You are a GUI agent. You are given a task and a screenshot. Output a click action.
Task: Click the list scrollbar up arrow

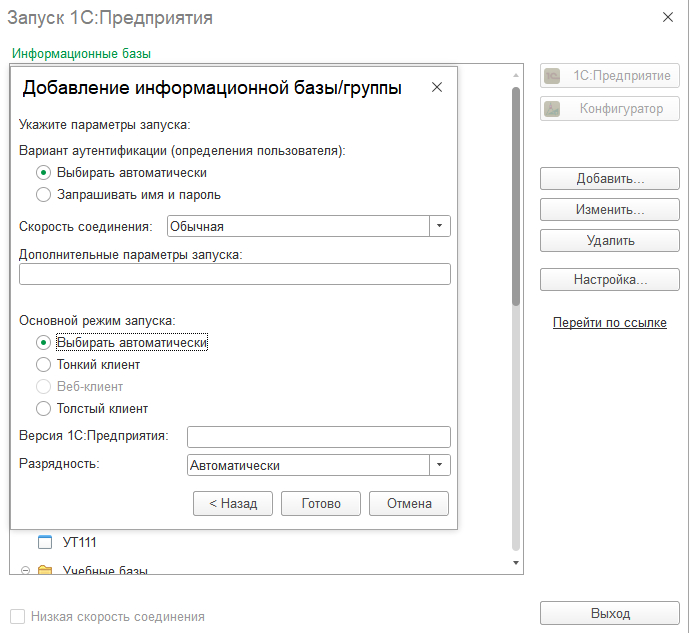point(516,76)
